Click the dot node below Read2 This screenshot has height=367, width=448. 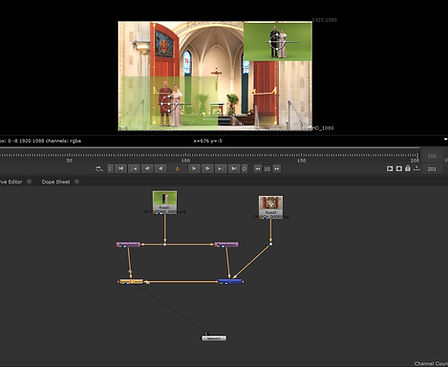click(x=271, y=244)
